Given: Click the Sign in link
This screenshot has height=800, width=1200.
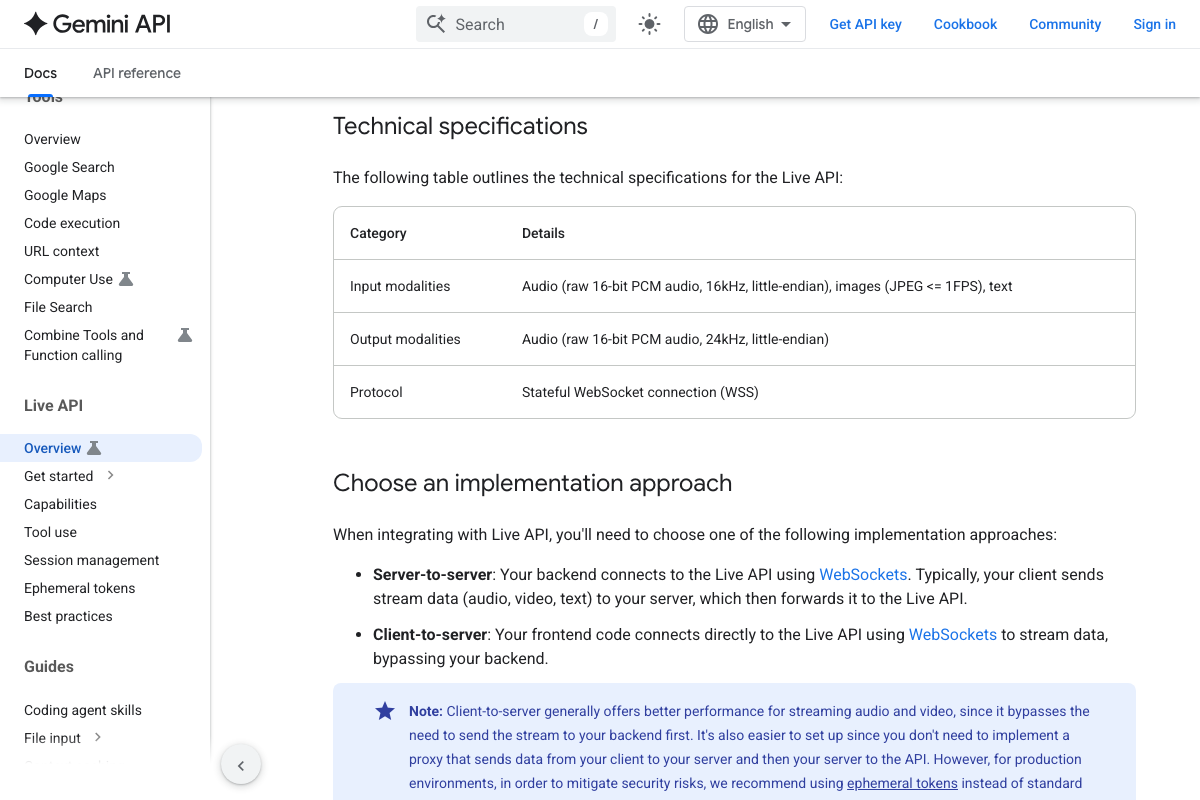Looking at the screenshot, I should (x=1154, y=24).
